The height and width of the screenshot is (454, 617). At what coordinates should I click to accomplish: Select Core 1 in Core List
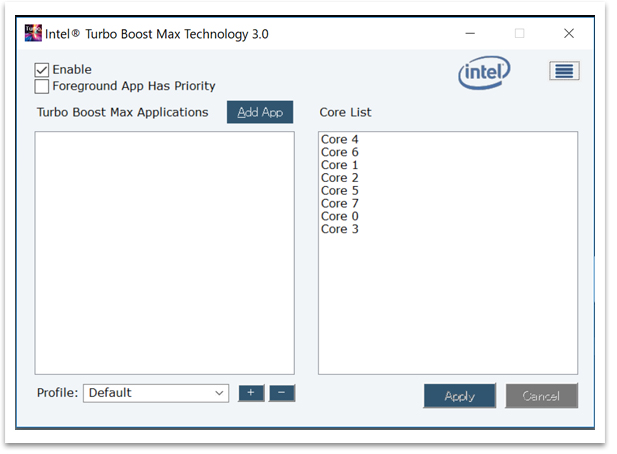[340, 165]
